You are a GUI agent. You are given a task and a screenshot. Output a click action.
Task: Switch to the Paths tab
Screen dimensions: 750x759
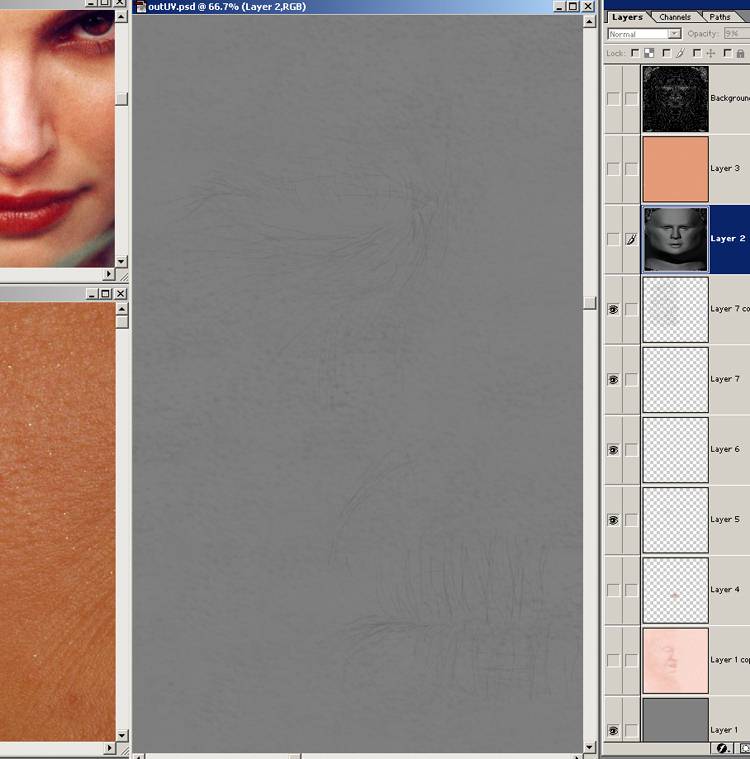click(x=720, y=17)
